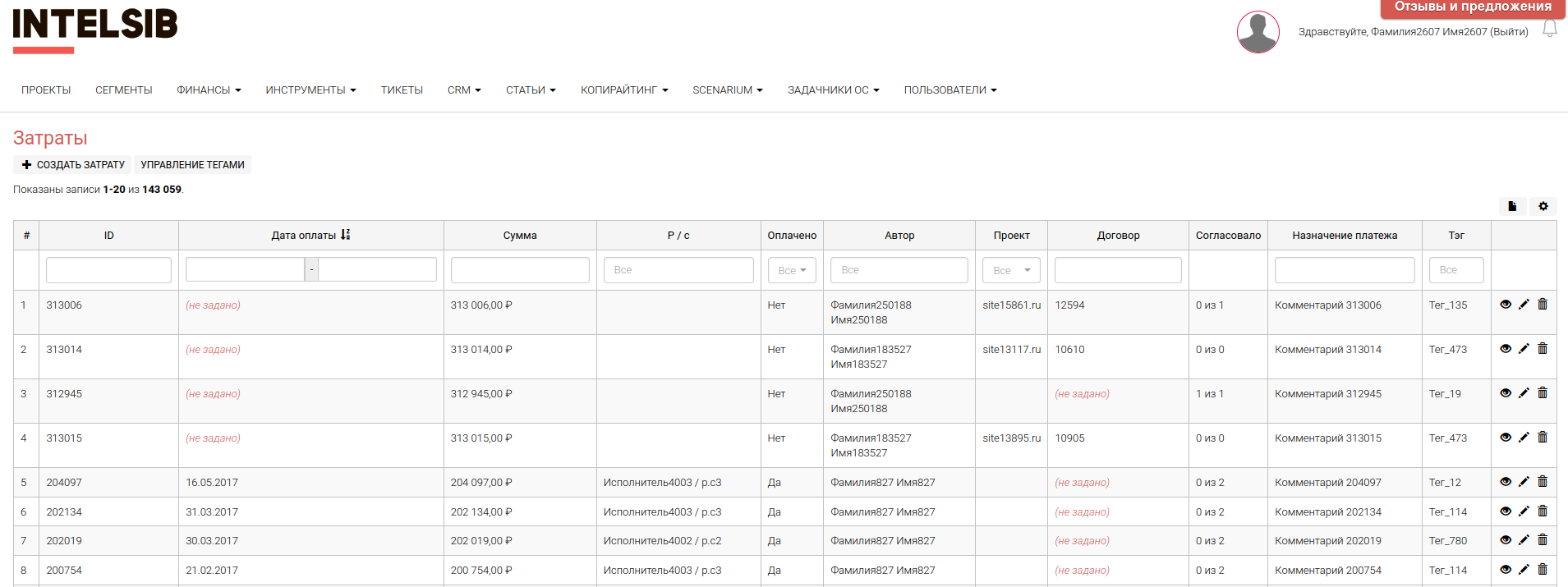The height and width of the screenshot is (587, 1568).
Task: View record 313015 with eye icon
Action: (x=1506, y=438)
